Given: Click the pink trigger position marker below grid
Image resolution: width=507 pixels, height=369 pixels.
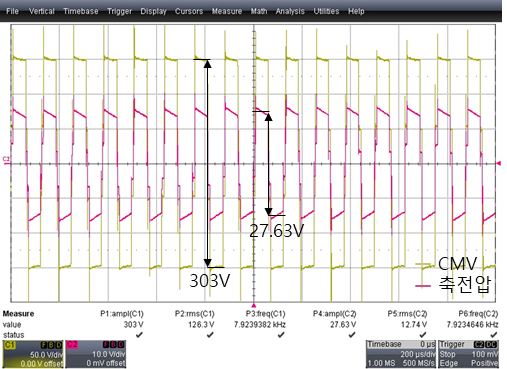Looking at the screenshot, I should 254,305.
